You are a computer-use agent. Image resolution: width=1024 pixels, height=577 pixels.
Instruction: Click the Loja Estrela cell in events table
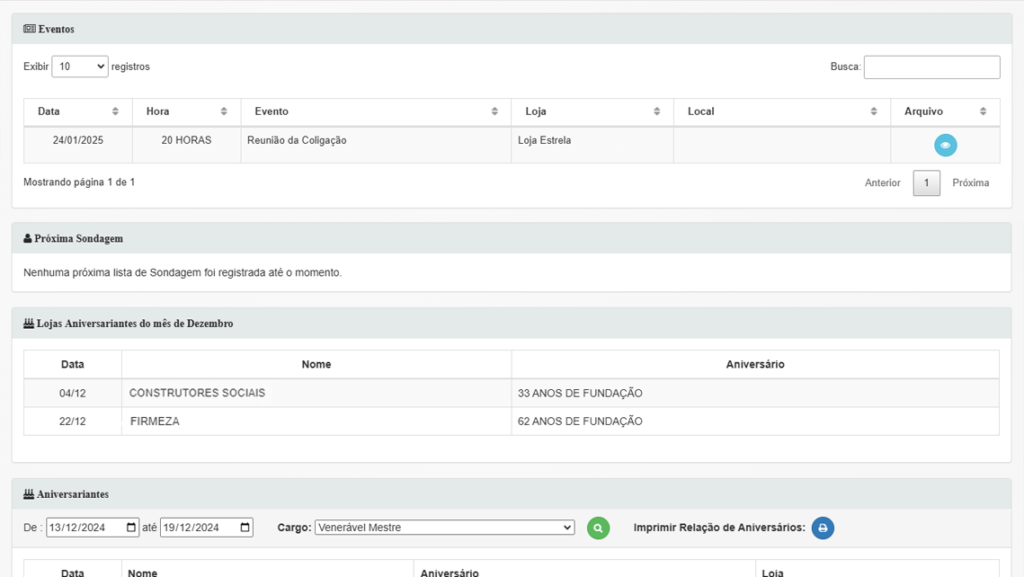(545, 141)
